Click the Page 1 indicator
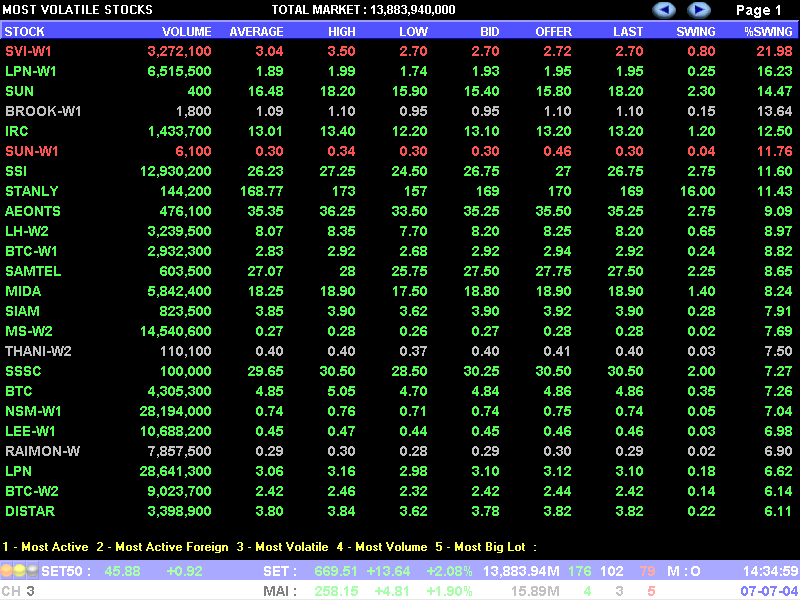Viewport: 800px width, 600px height. coord(759,10)
